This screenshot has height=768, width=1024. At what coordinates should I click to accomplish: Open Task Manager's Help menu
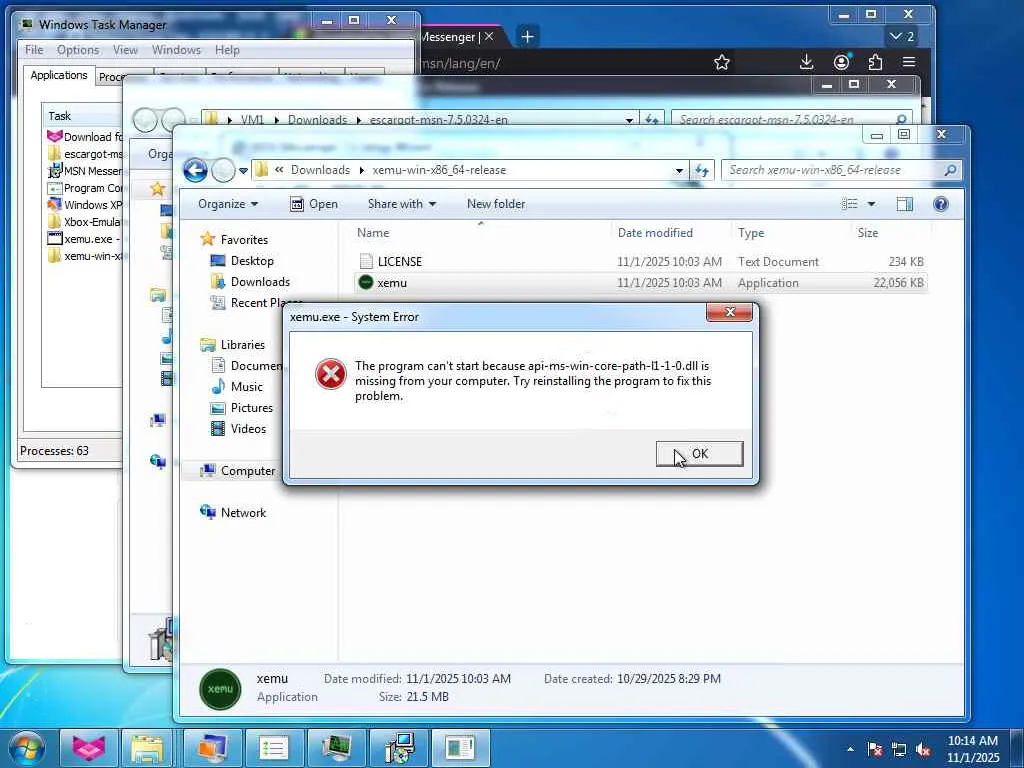tap(227, 50)
